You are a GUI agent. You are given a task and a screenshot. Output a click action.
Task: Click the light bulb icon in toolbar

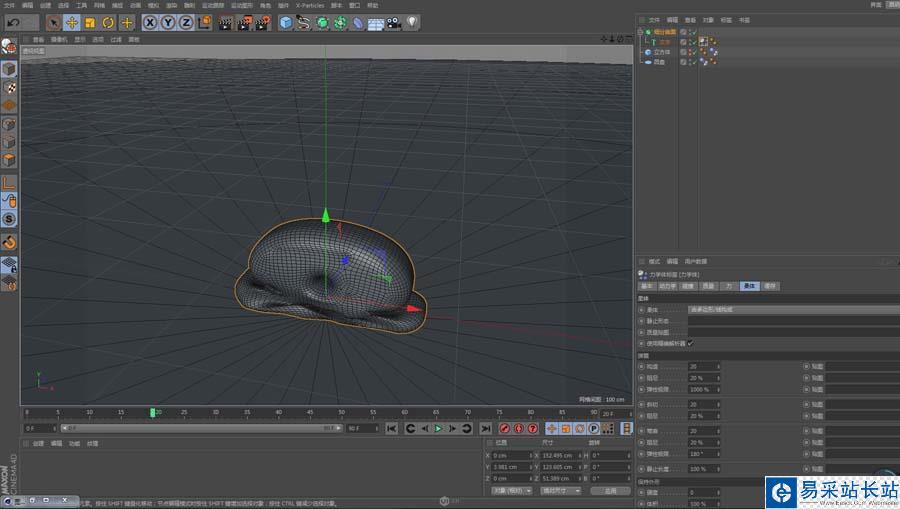412,22
